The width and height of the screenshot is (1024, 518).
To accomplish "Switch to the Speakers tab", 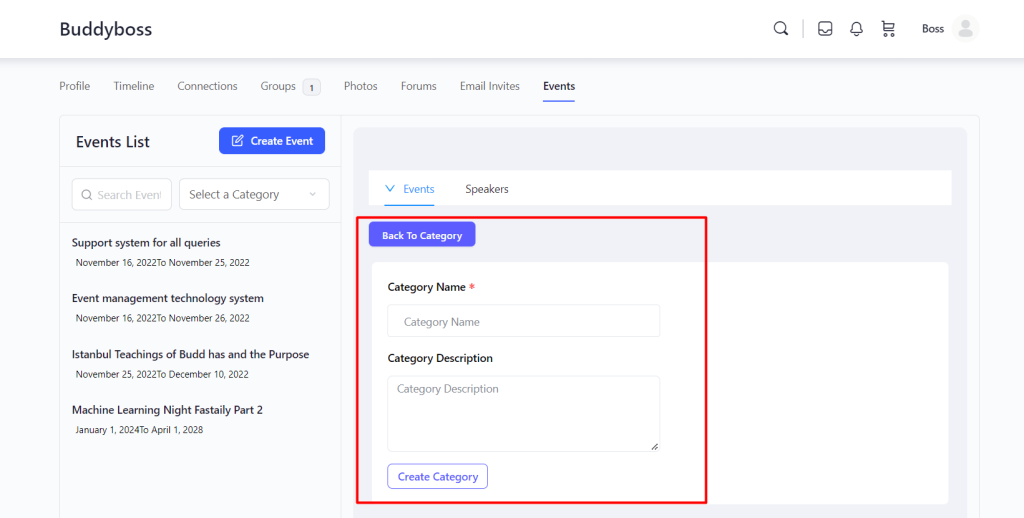I will (487, 189).
